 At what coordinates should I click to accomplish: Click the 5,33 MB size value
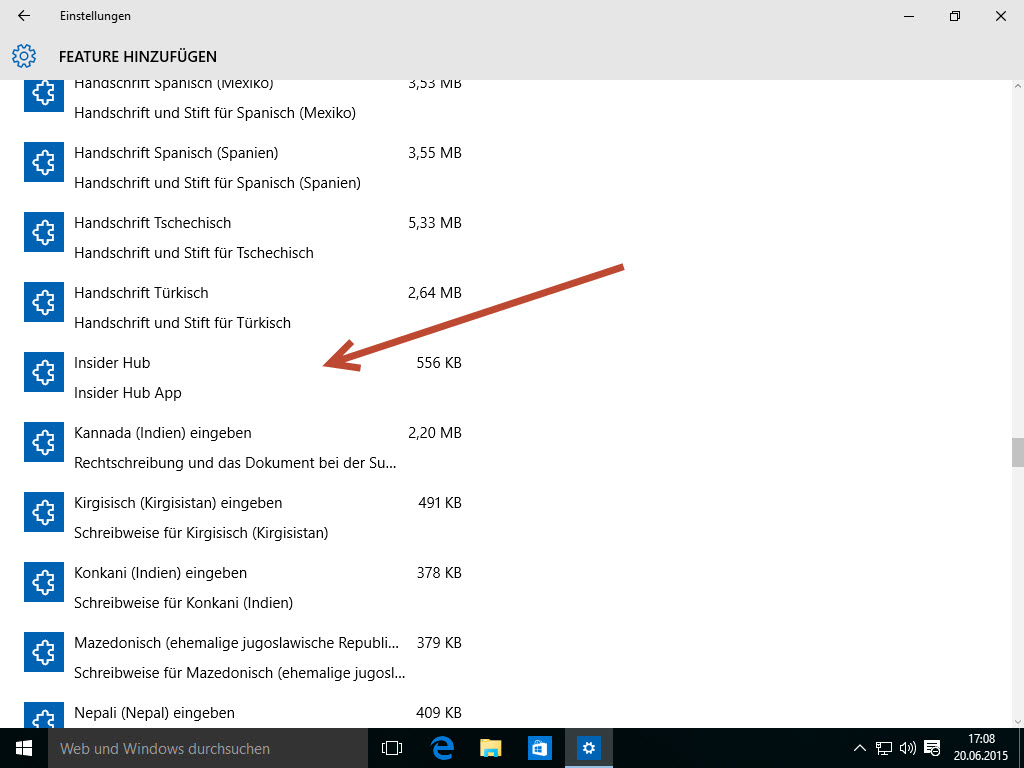(435, 223)
